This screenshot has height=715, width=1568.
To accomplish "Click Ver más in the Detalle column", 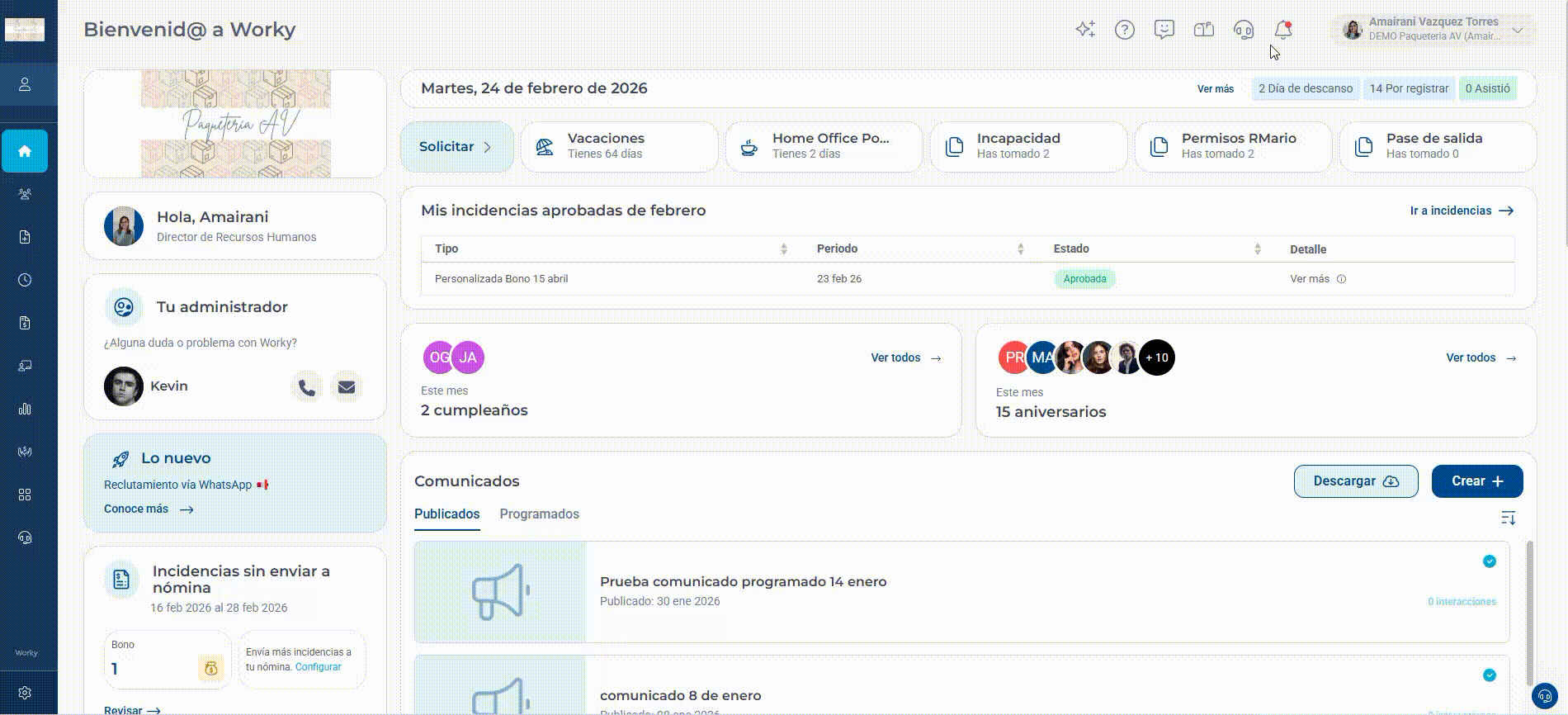I will click(1310, 279).
